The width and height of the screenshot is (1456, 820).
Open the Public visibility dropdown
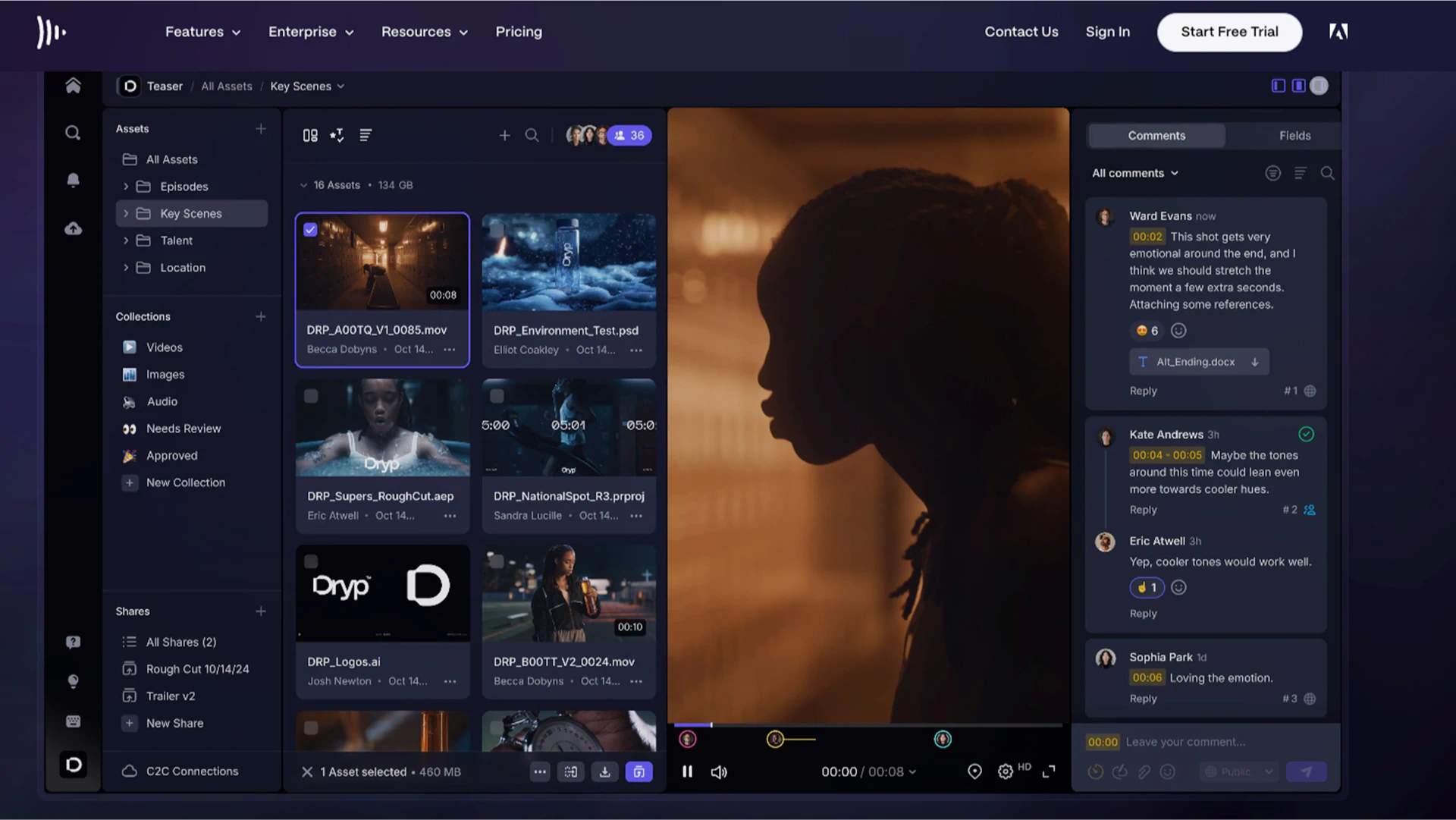pos(1239,771)
